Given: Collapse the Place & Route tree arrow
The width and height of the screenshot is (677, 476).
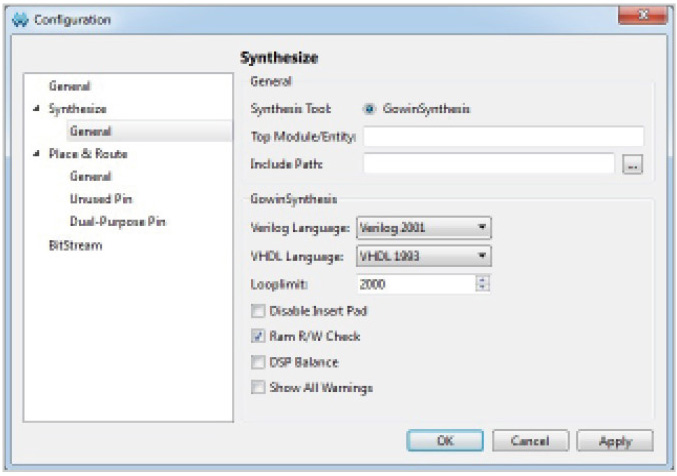Looking at the screenshot, I should click(x=38, y=154).
